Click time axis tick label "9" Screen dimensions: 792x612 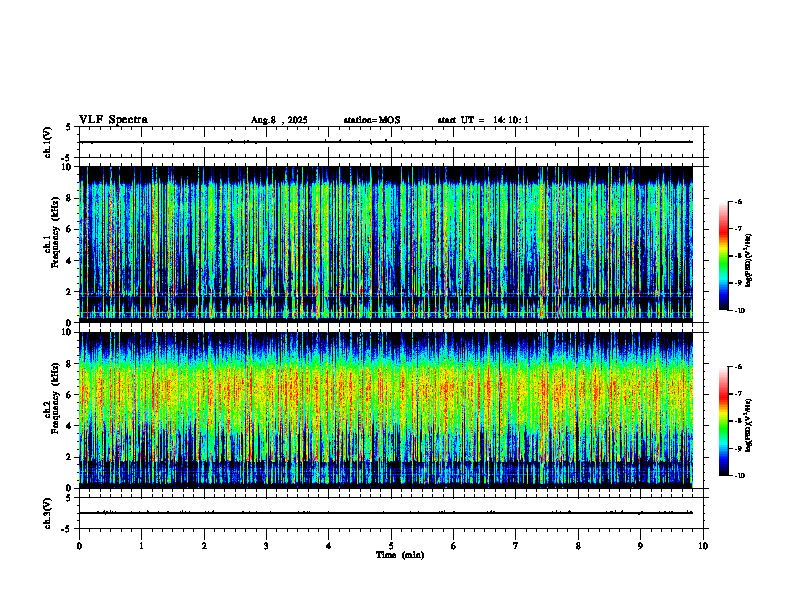[x=640, y=546]
